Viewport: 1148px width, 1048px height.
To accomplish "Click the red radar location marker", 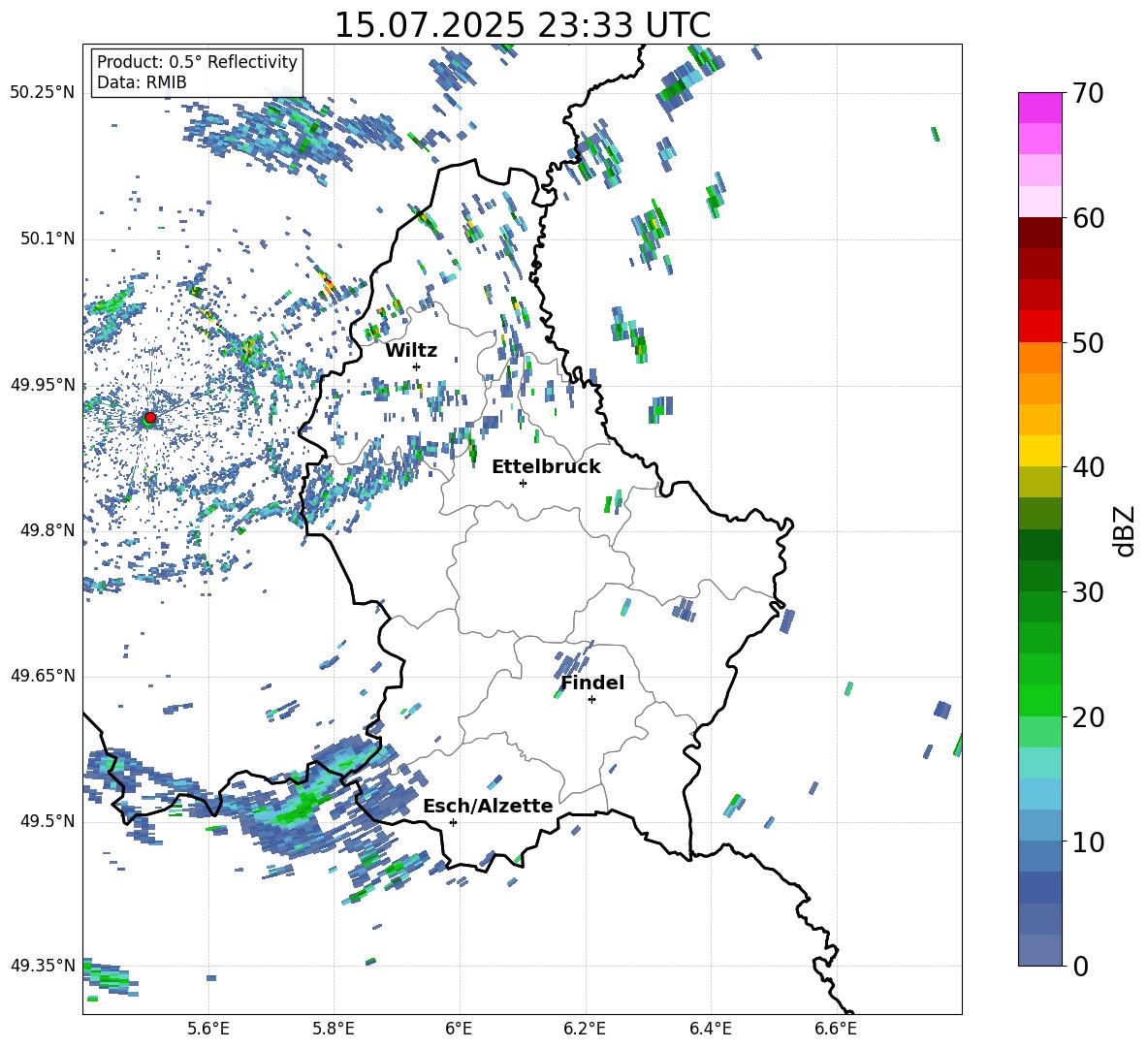I will pyautogui.click(x=150, y=417).
